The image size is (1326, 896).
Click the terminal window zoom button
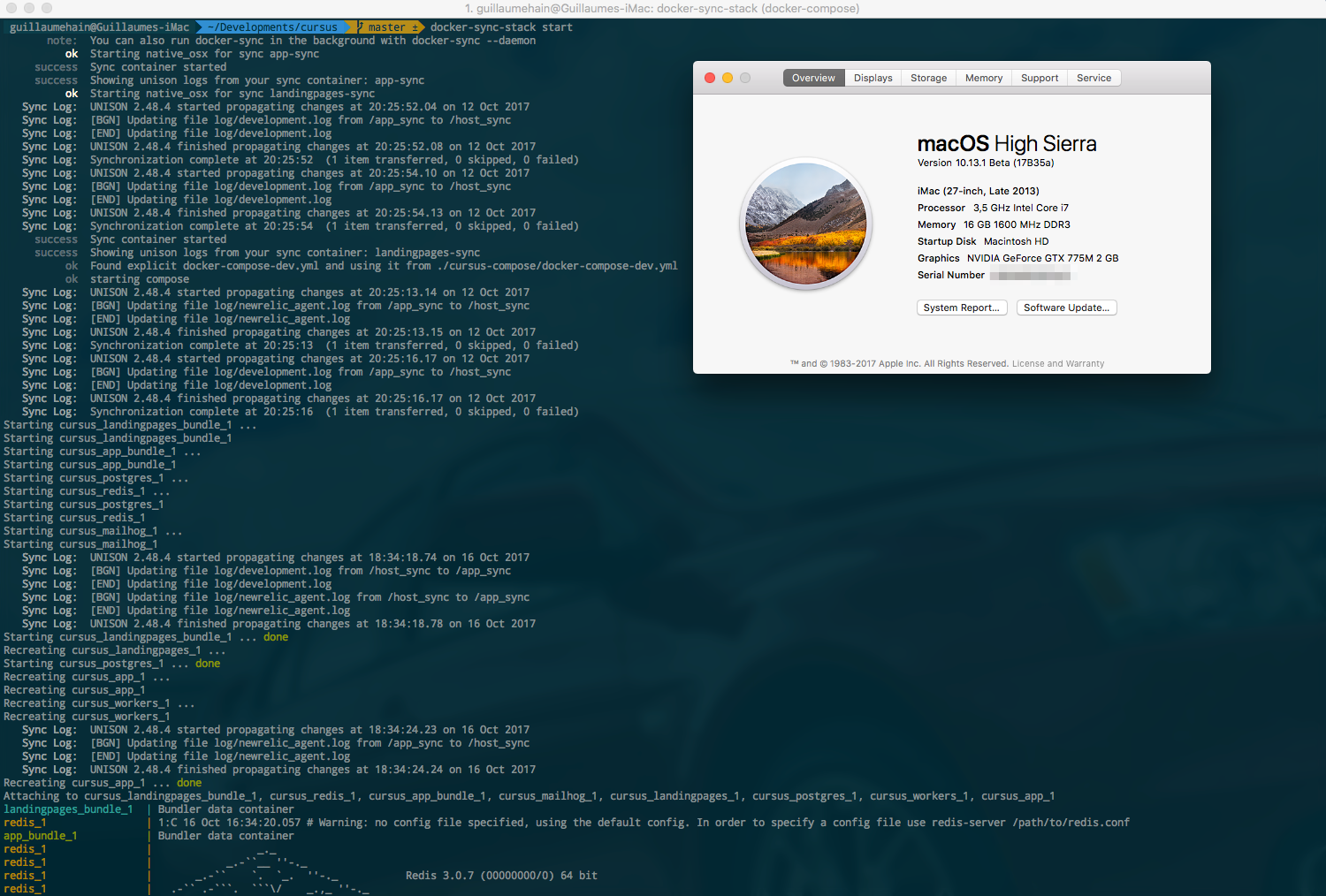[x=47, y=8]
